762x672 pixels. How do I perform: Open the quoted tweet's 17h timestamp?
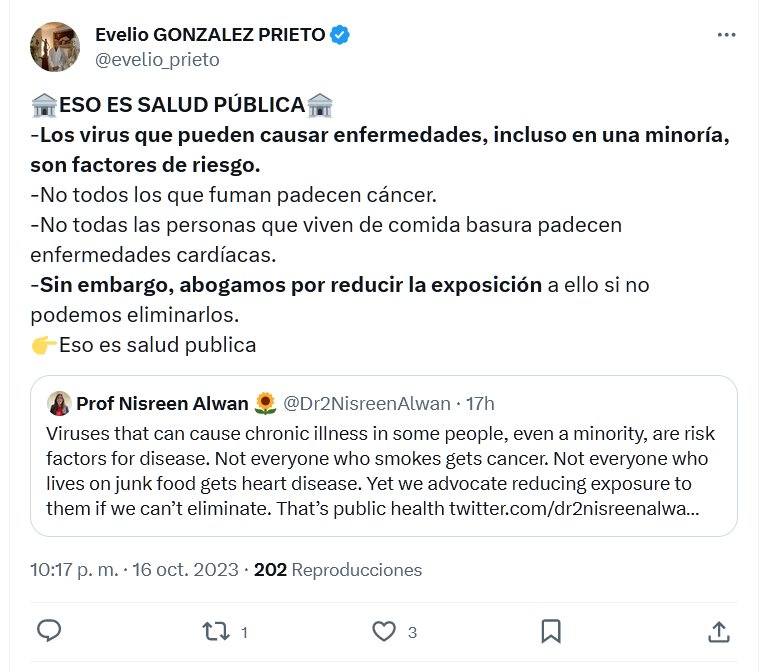pyautogui.click(x=480, y=404)
